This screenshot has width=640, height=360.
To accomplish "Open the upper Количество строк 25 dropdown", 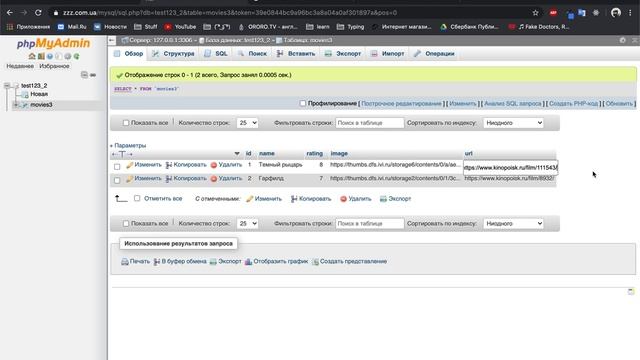I will coord(247,123).
